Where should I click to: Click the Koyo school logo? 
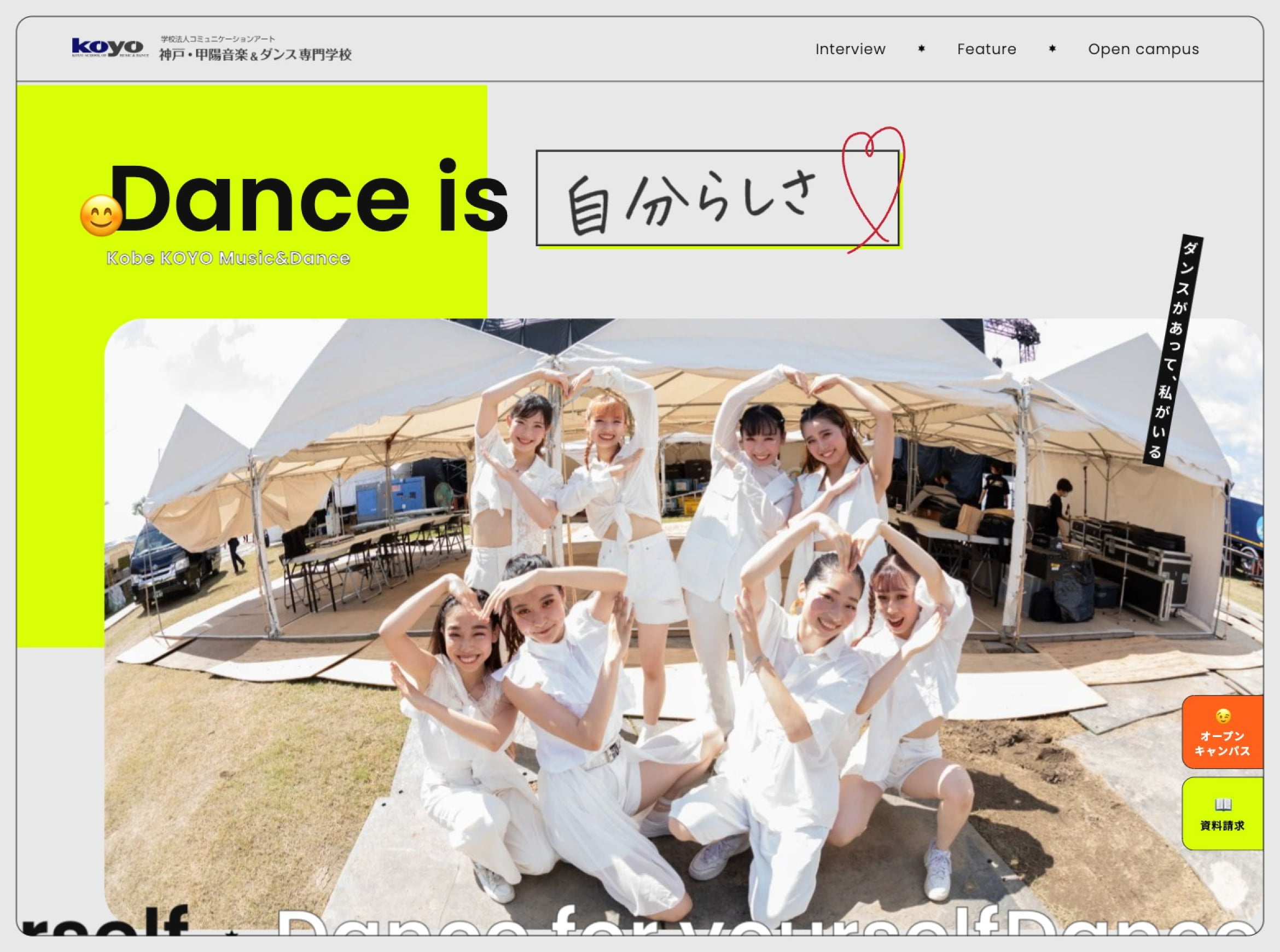110,48
